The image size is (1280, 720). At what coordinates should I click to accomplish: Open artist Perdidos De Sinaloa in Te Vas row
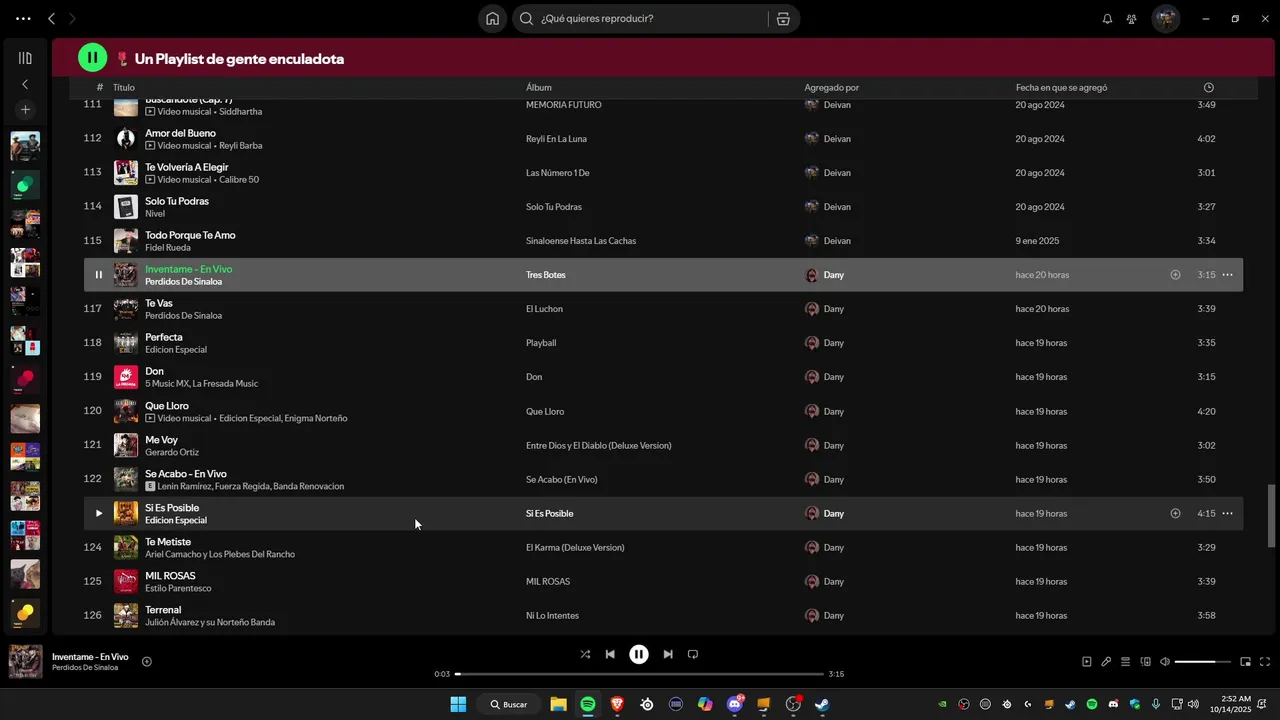pyautogui.click(x=183, y=316)
